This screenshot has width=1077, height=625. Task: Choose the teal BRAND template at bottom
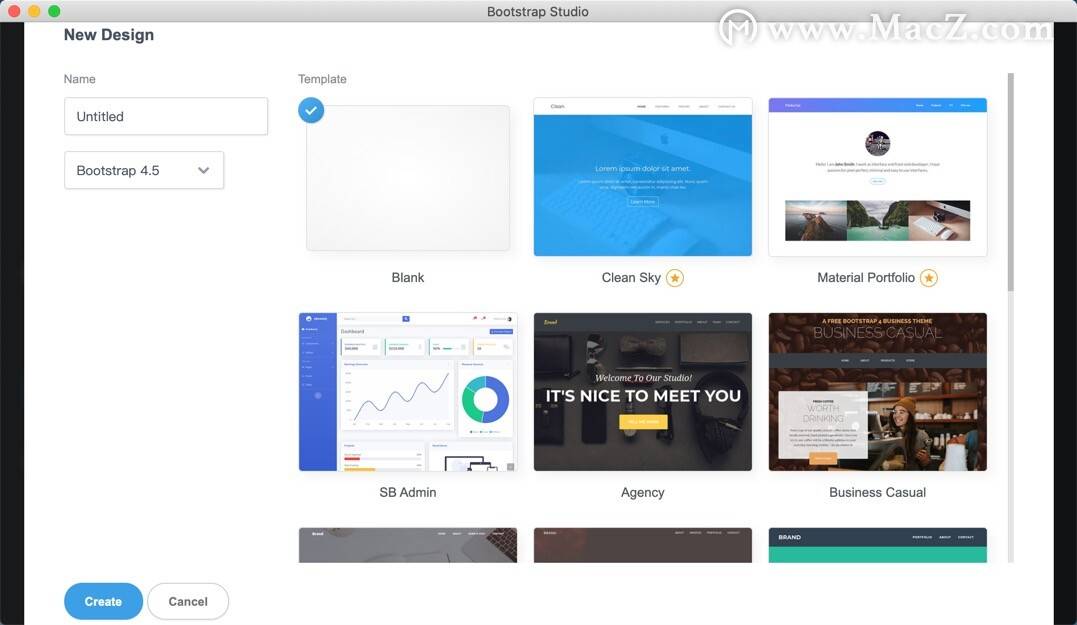pyautogui.click(x=878, y=545)
